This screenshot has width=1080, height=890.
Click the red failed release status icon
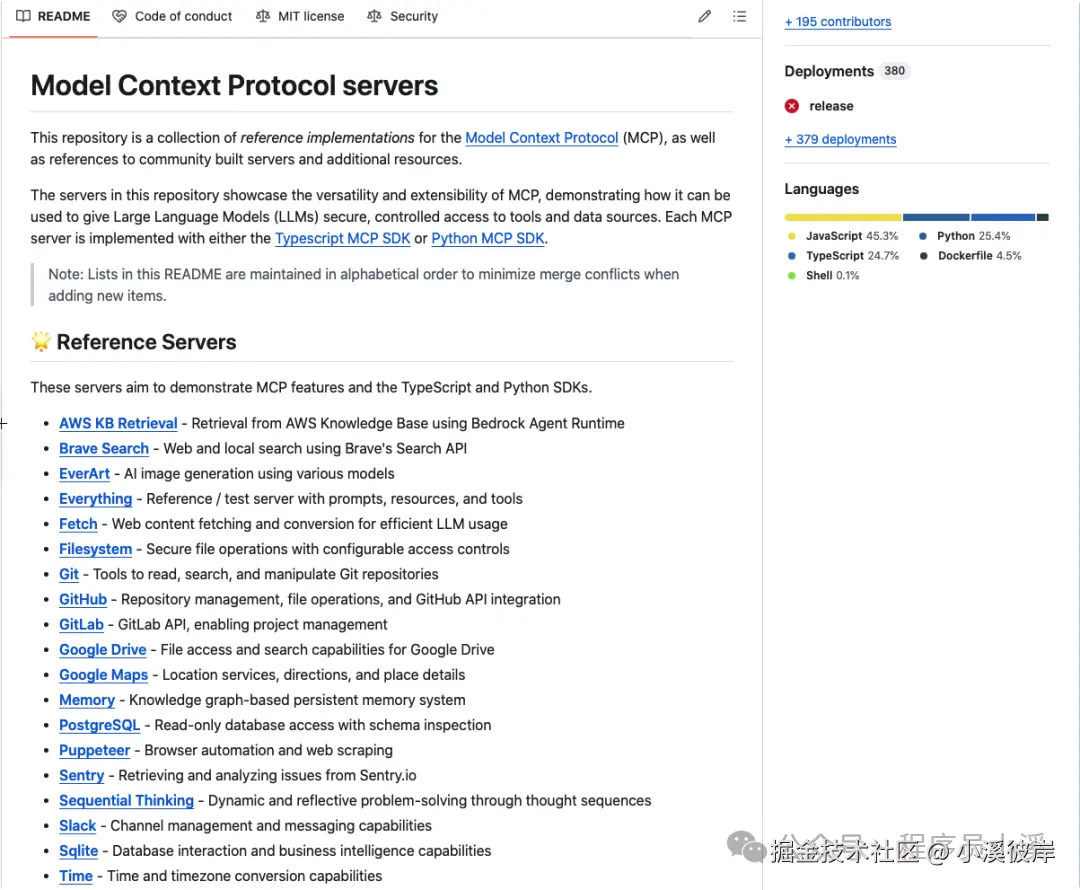click(x=791, y=106)
